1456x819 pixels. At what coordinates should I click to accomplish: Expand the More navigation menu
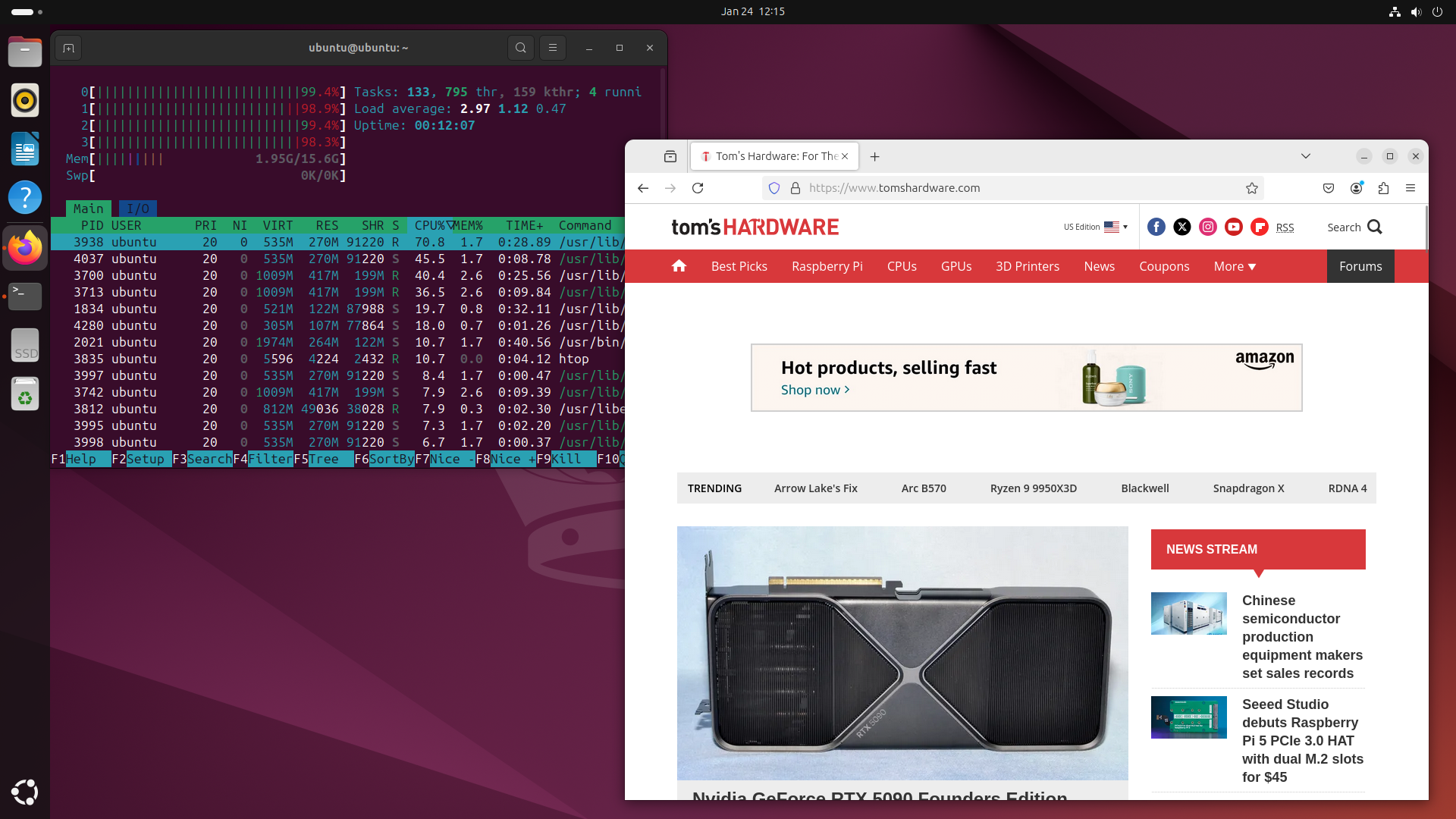(1235, 266)
